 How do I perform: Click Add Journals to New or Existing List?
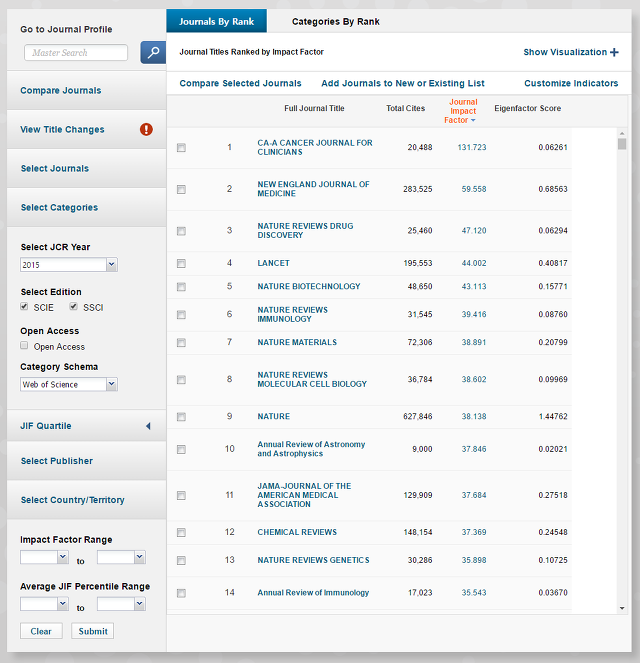point(402,83)
